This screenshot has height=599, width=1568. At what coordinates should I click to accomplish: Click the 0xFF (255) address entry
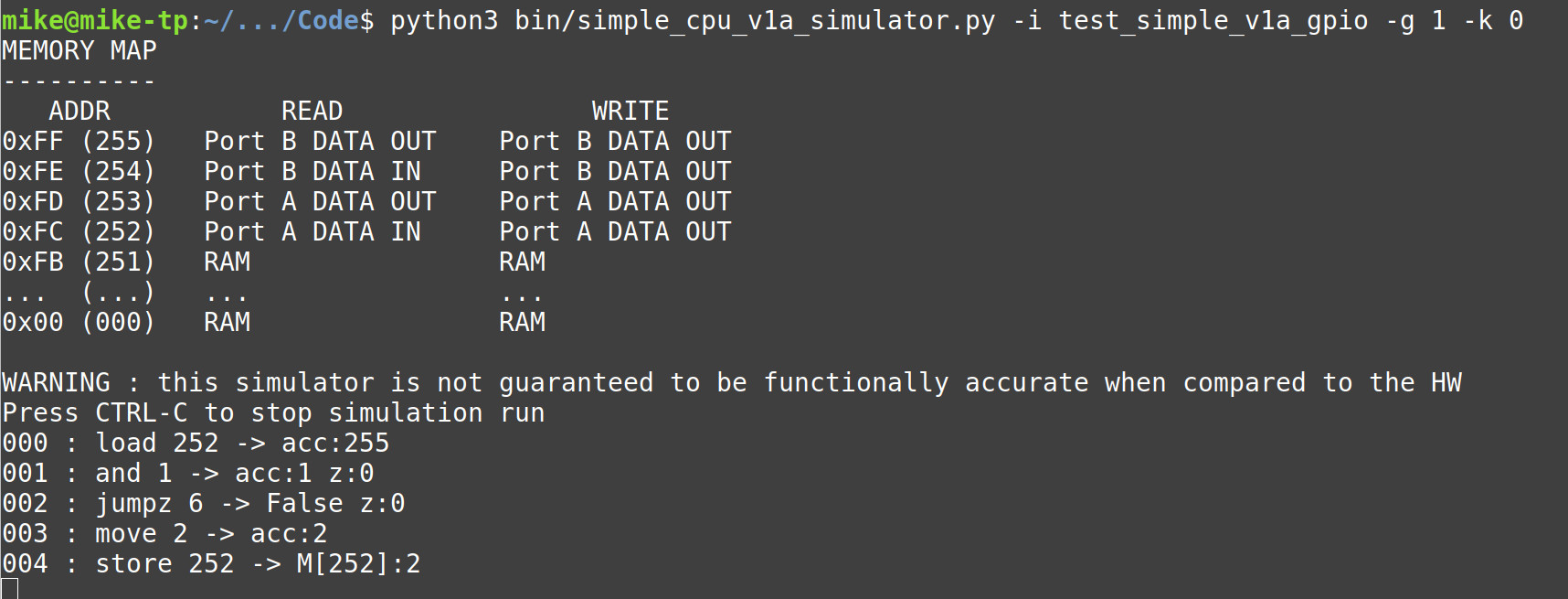(79, 141)
